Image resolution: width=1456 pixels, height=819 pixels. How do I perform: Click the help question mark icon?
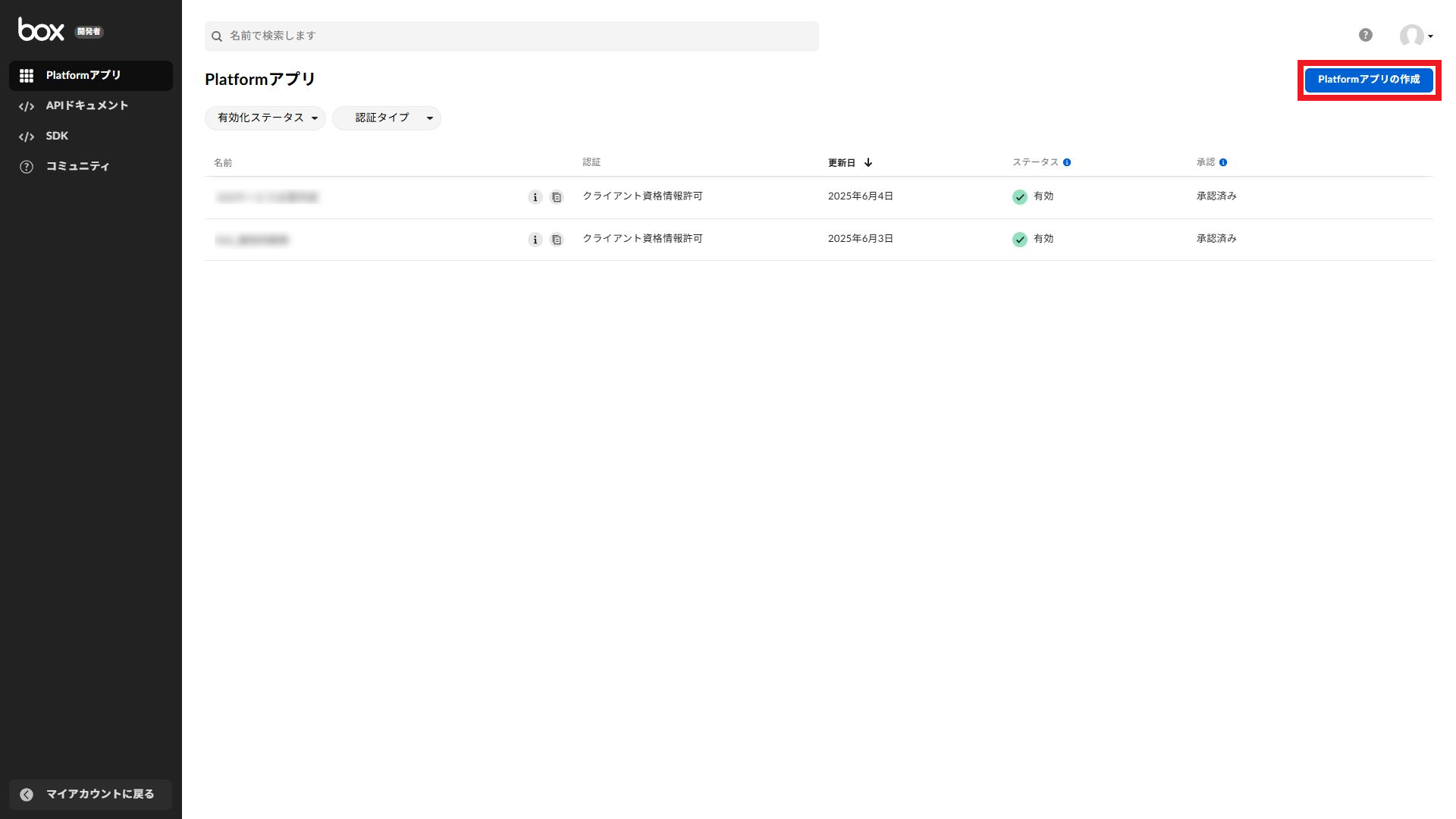click(1365, 35)
